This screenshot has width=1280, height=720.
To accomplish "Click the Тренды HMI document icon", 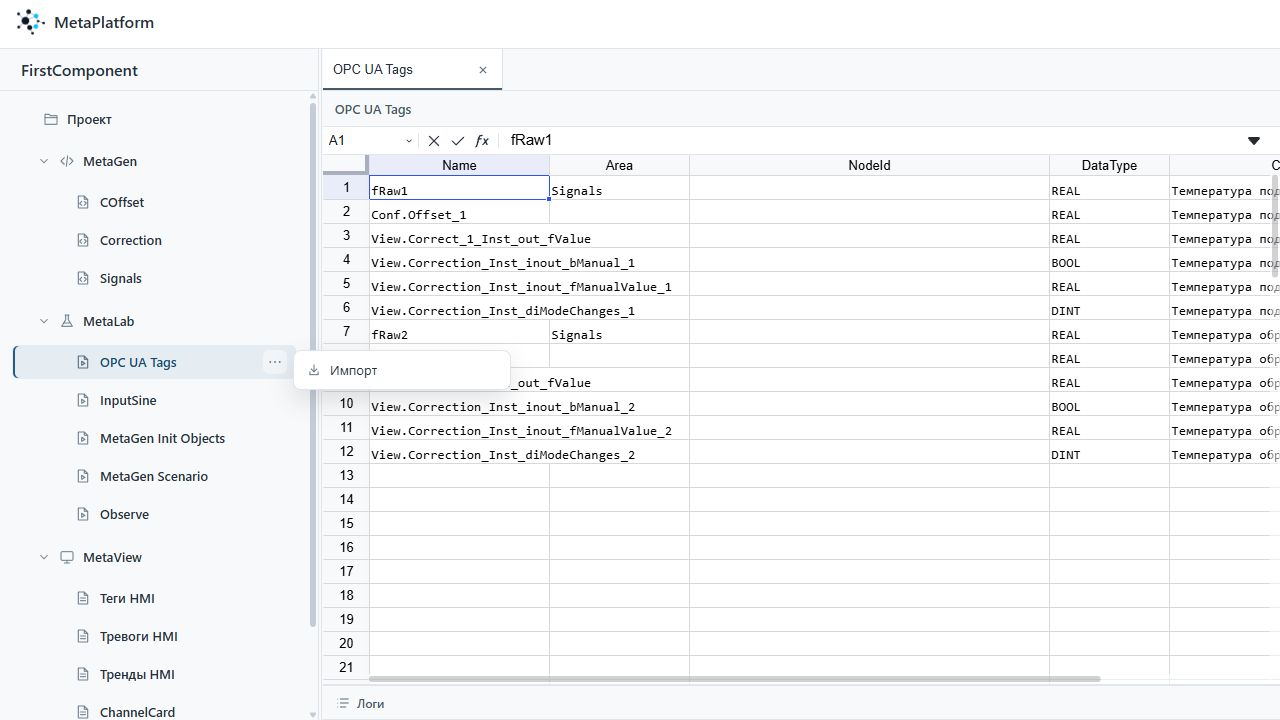I will [84, 674].
